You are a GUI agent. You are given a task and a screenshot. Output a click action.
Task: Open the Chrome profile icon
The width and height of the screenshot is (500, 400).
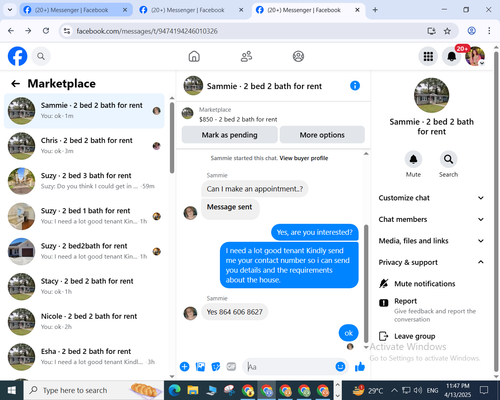pos(471,31)
